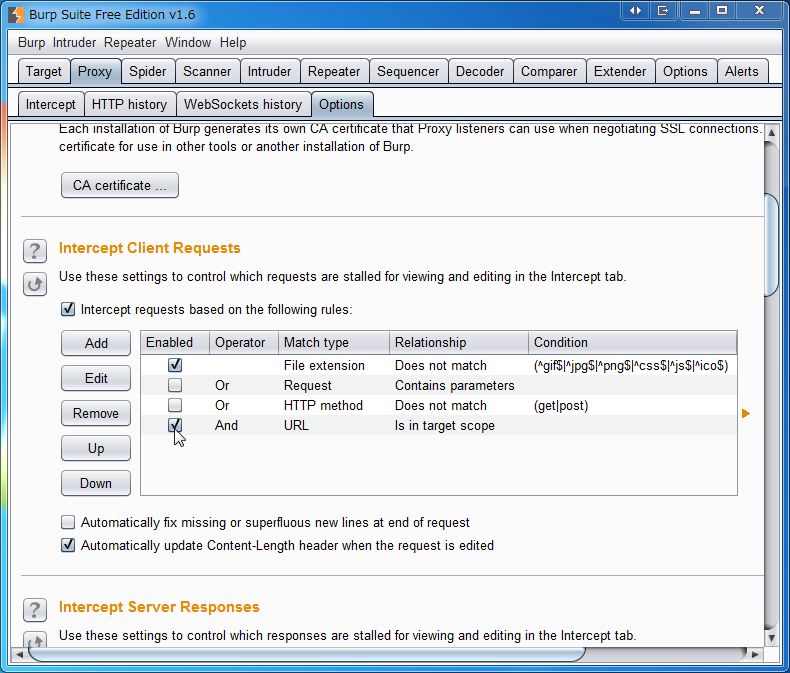Open the Repeater menu in menu bar

[x=130, y=42]
